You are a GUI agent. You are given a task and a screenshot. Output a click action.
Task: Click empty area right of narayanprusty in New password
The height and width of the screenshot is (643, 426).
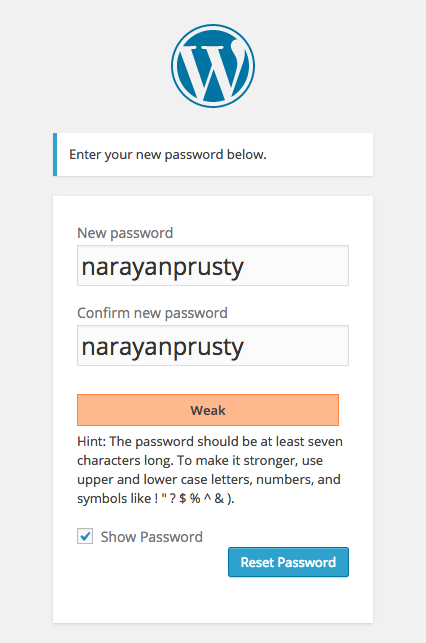[296, 265]
